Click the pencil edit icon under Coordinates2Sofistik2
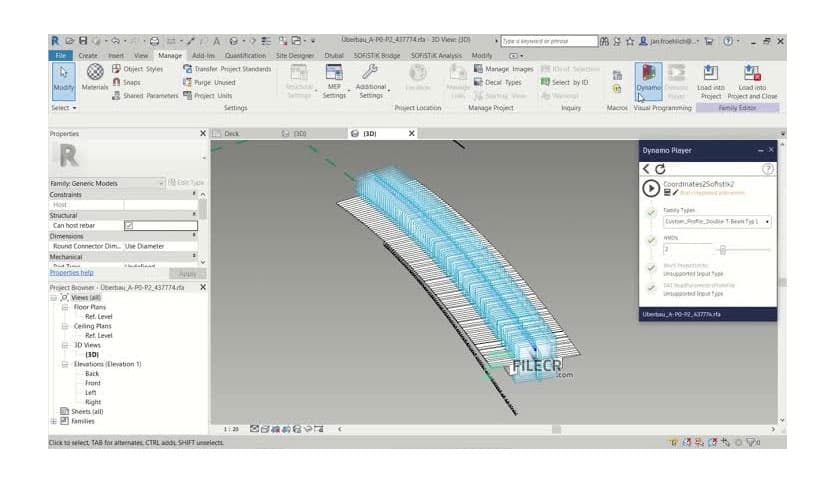Viewport: 836px width, 484px height. [x=675, y=192]
